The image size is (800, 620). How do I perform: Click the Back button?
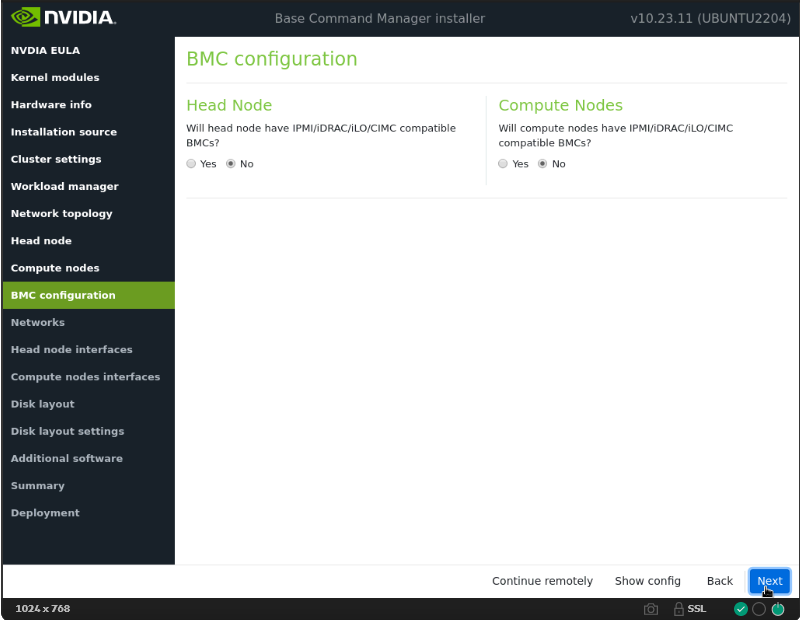(719, 581)
